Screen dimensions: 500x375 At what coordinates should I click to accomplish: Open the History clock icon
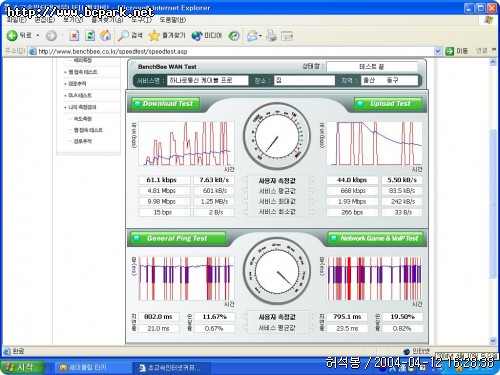234,36
